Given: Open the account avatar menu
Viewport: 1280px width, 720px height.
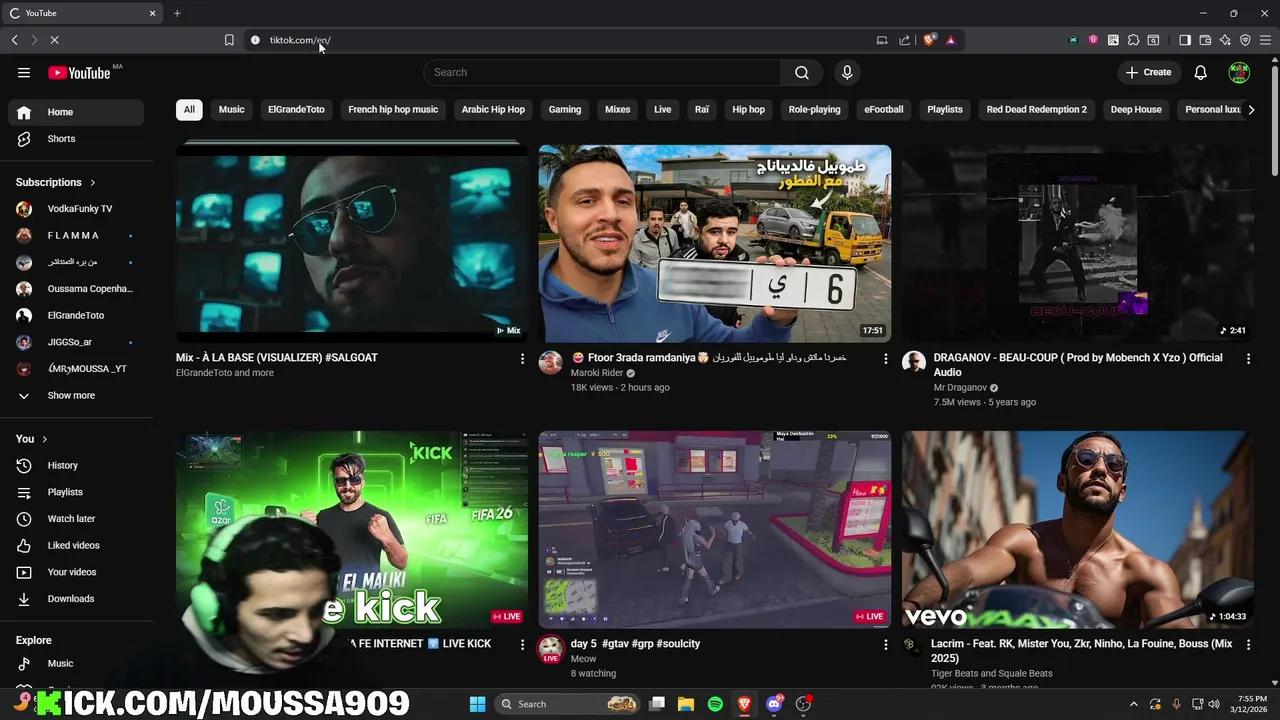Looking at the screenshot, I should pyautogui.click(x=1239, y=72).
